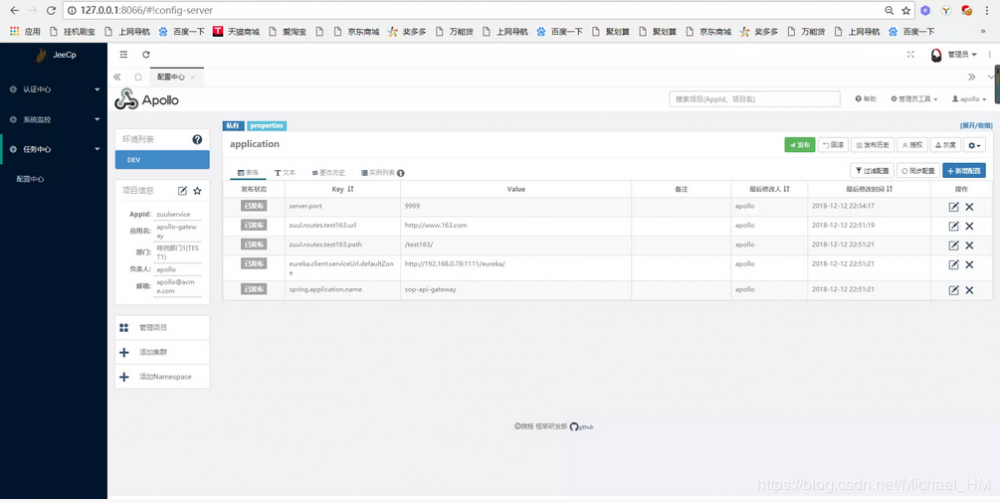Edit the eureka.client.serviceUrl.defaultZone row
The image size is (1000, 503).
pyautogui.click(x=953, y=265)
